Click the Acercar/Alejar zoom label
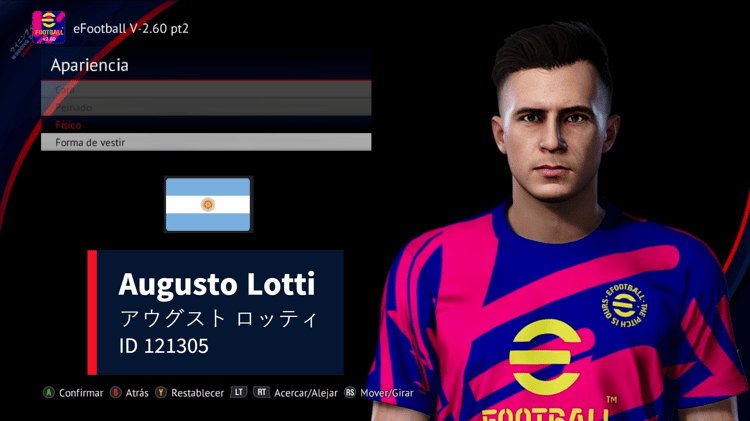Viewport: 750px width, 421px height. (x=306, y=393)
